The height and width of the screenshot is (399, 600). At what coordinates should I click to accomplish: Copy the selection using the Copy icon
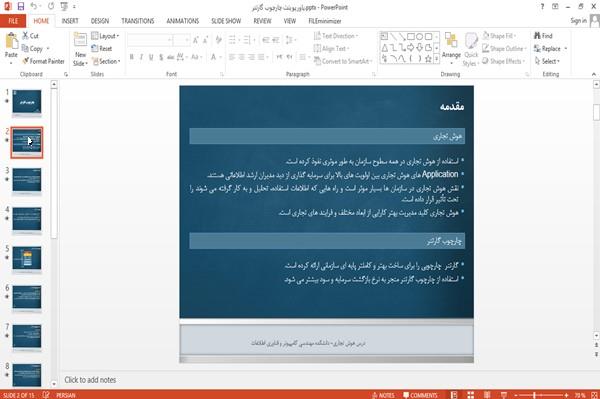(x=25, y=49)
